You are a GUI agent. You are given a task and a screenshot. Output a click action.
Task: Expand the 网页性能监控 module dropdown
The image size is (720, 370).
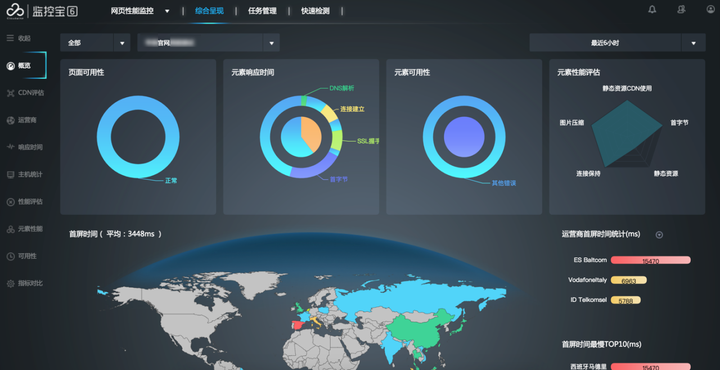click(x=167, y=11)
